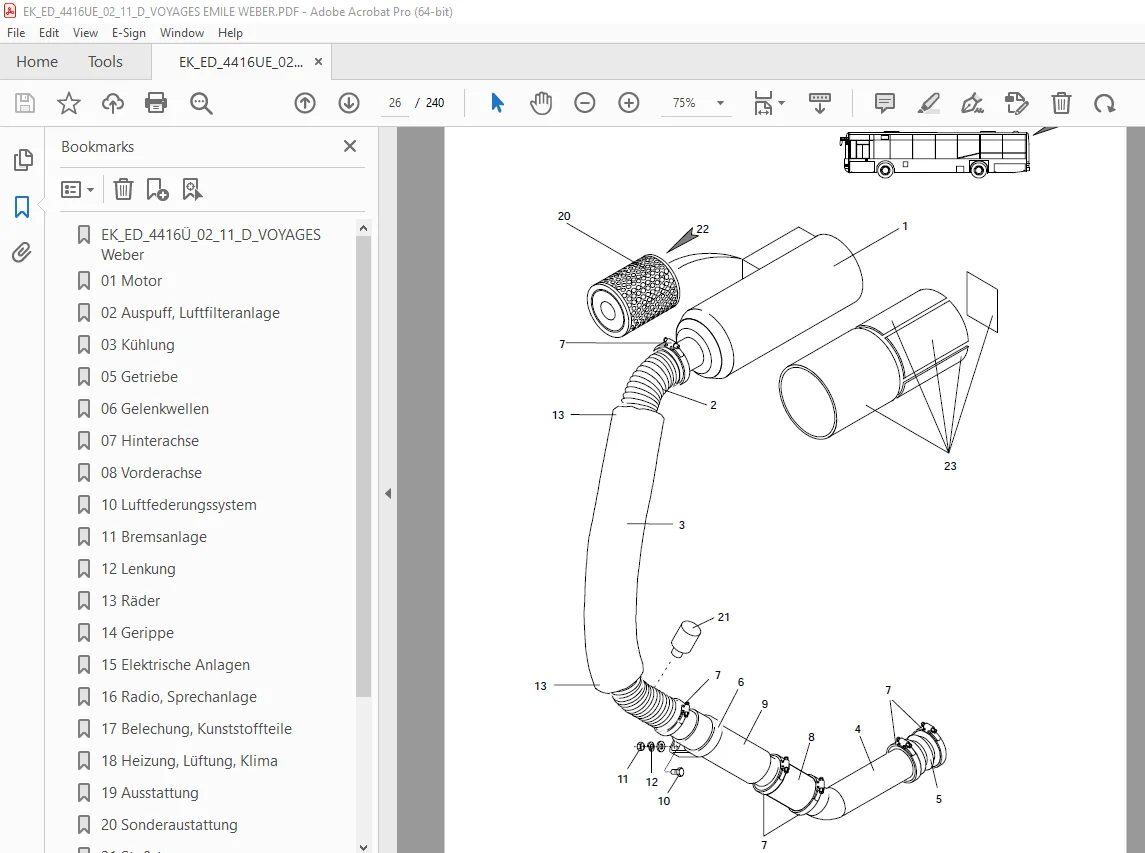Screen dimensions: 1145x853
Task: Open the File menu
Action: [16, 33]
